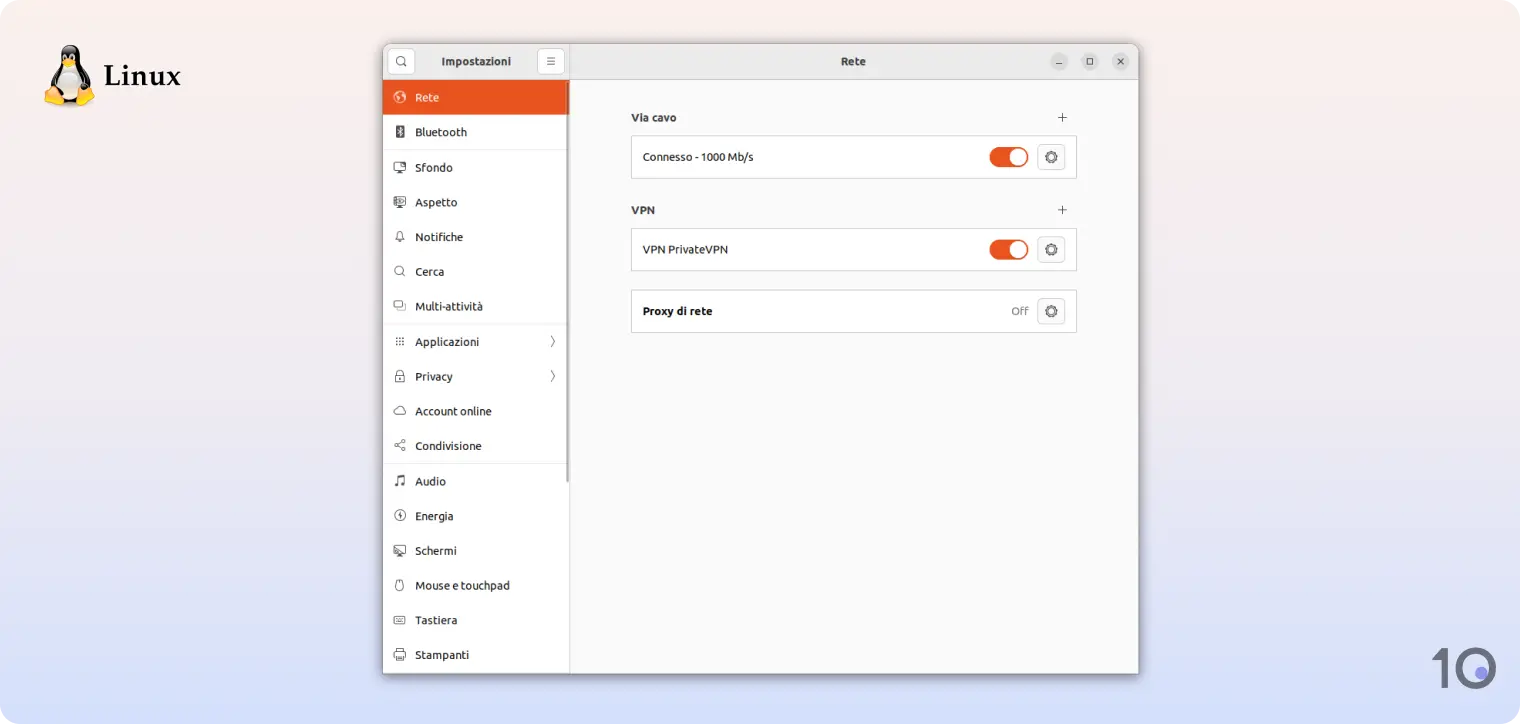Click the Rete globe icon in sidebar
The height and width of the screenshot is (724, 1520).
pyautogui.click(x=400, y=97)
